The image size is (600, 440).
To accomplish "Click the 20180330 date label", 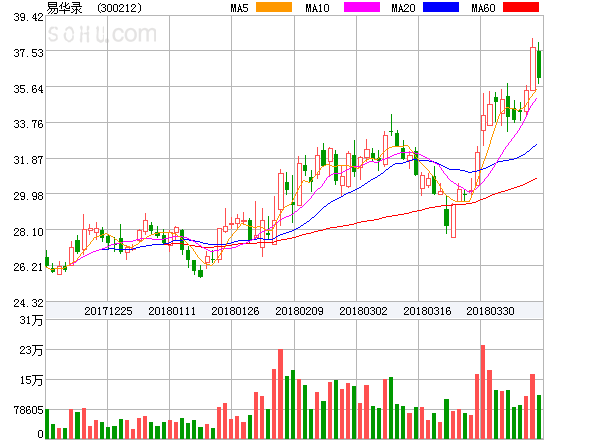I will [490, 311].
